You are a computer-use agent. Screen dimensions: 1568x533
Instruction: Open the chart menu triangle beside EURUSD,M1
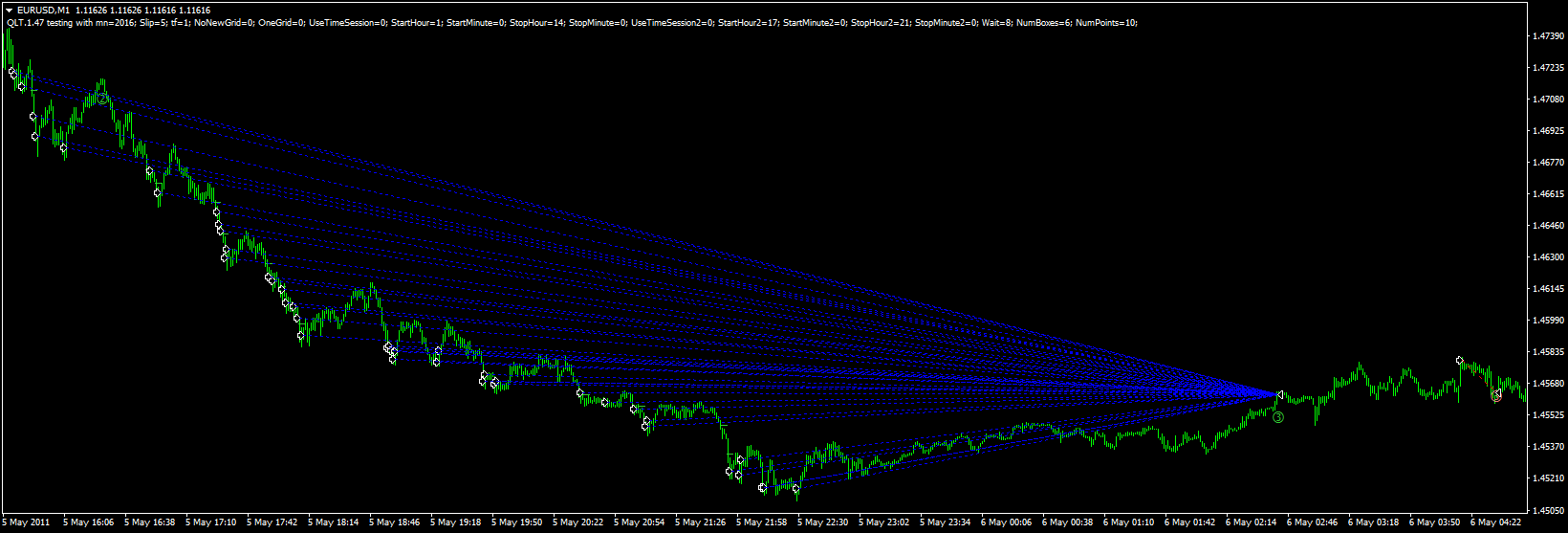click(x=9, y=11)
